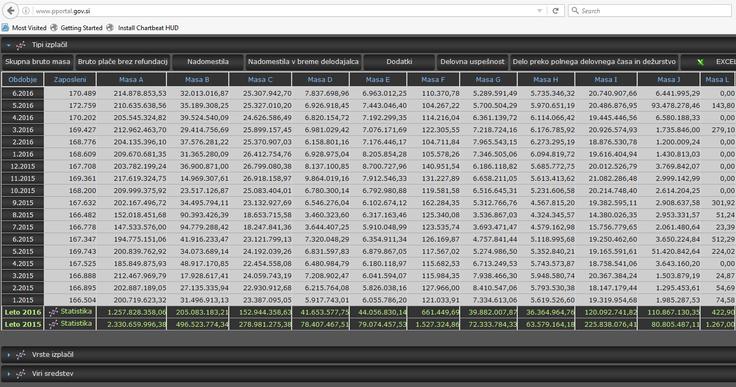Sort by the Zaposleni column header
This screenshot has height=387, width=736.
70,80
